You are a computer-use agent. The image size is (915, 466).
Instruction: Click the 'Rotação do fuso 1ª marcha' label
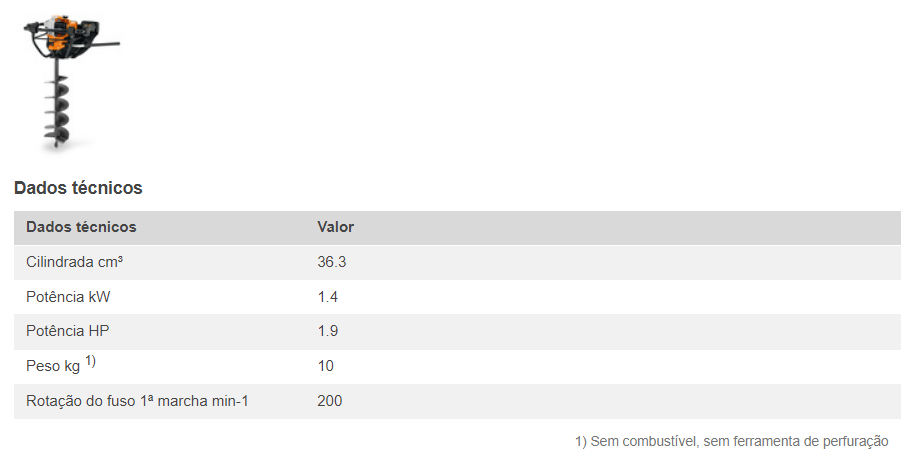(137, 401)
